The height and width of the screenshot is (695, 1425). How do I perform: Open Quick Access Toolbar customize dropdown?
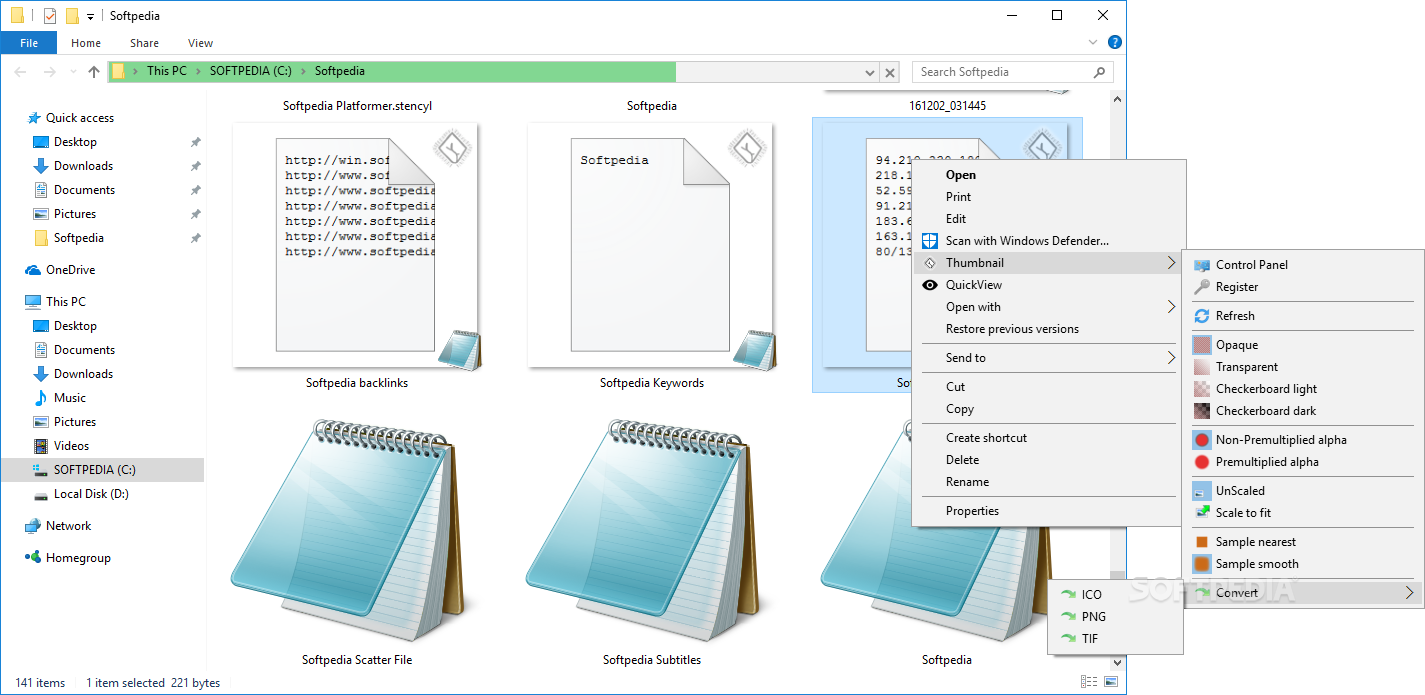point(90,17)
